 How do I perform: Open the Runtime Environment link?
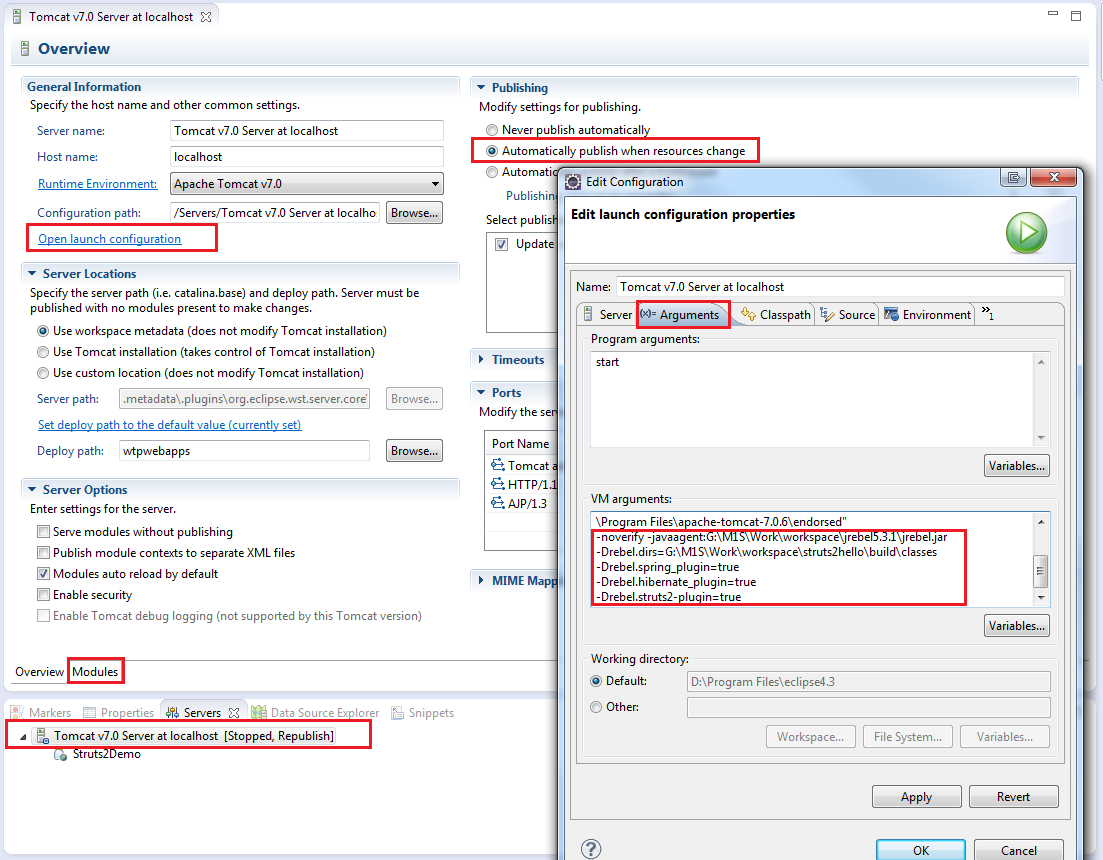click(x=97, y=184)
